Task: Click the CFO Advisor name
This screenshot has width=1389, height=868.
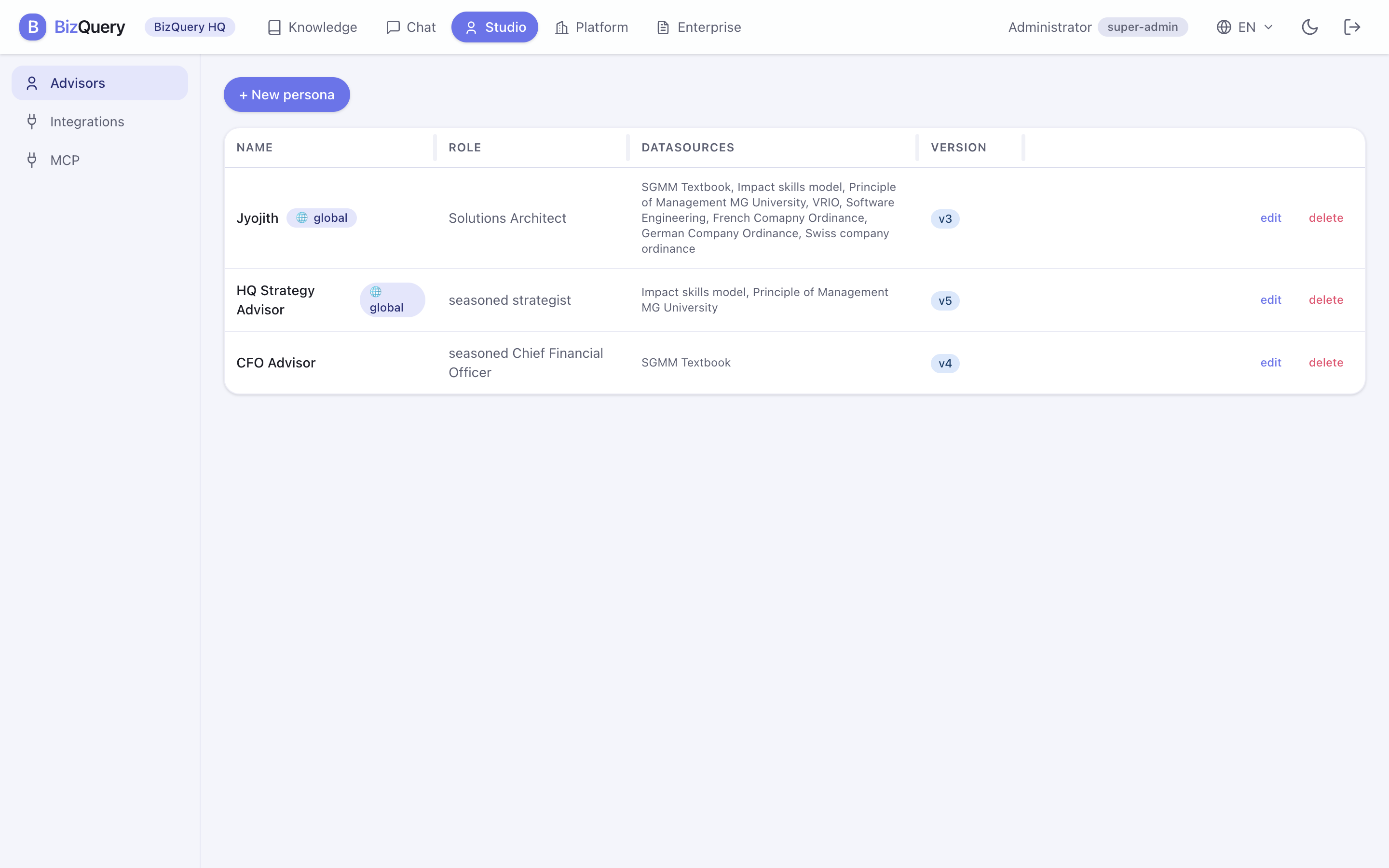Action: [276, 363]
